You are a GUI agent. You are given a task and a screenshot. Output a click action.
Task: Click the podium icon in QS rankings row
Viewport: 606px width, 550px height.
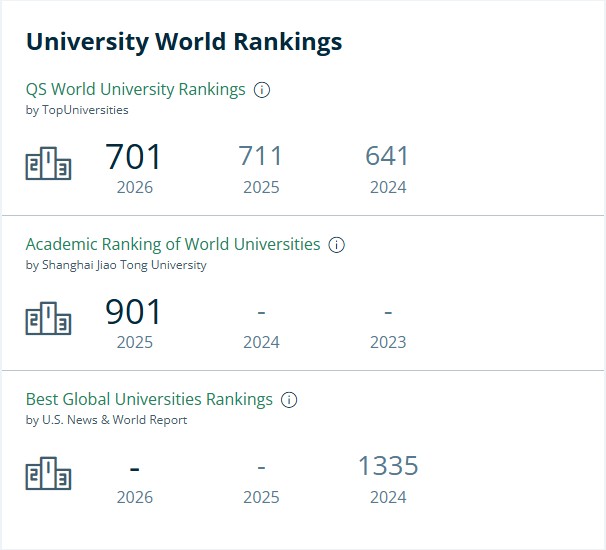click(x=49, y=163)
